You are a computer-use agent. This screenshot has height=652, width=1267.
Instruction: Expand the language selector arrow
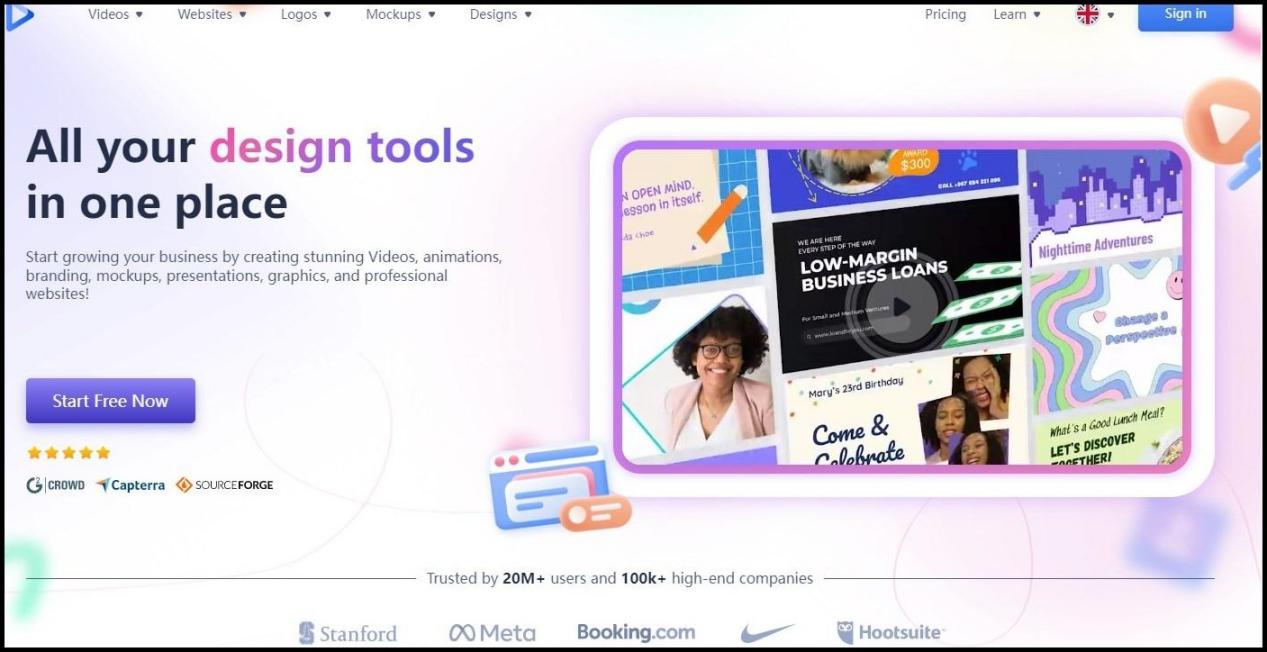pos(1111,15)
